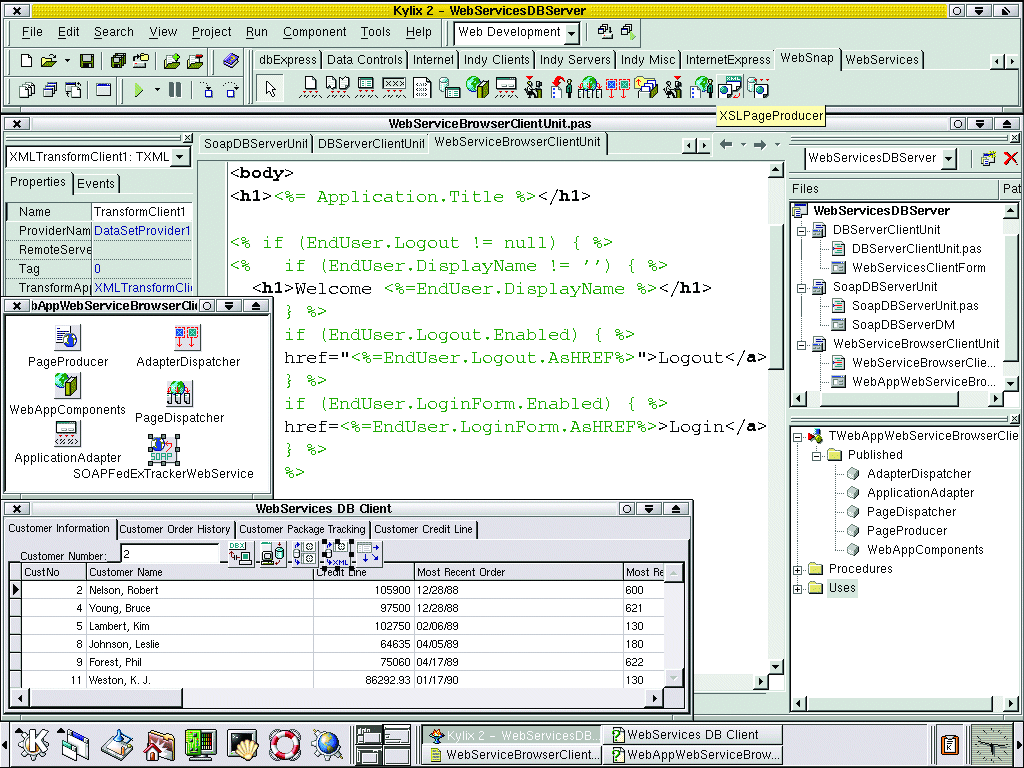Expand the Procedures folder node
The height and width of the screenshot is (768, 1024).
click(797, 569)
